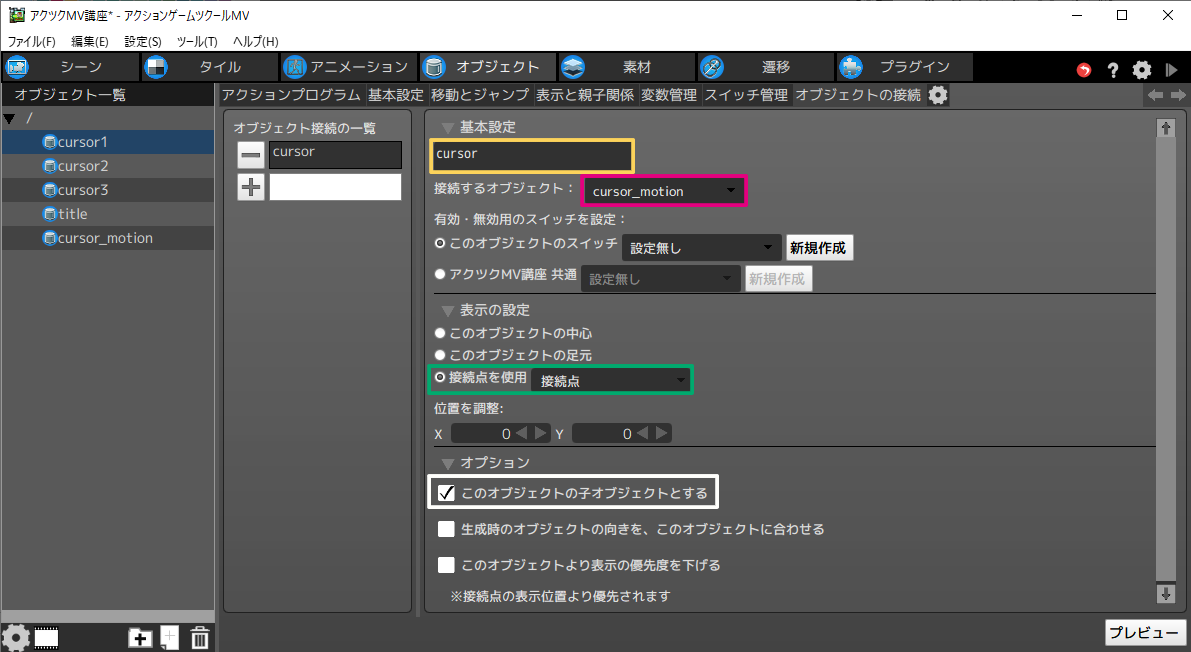Screen dimensions: 1191x652
Task: Switch to the アクションプログラム tab
Action: 290,95
